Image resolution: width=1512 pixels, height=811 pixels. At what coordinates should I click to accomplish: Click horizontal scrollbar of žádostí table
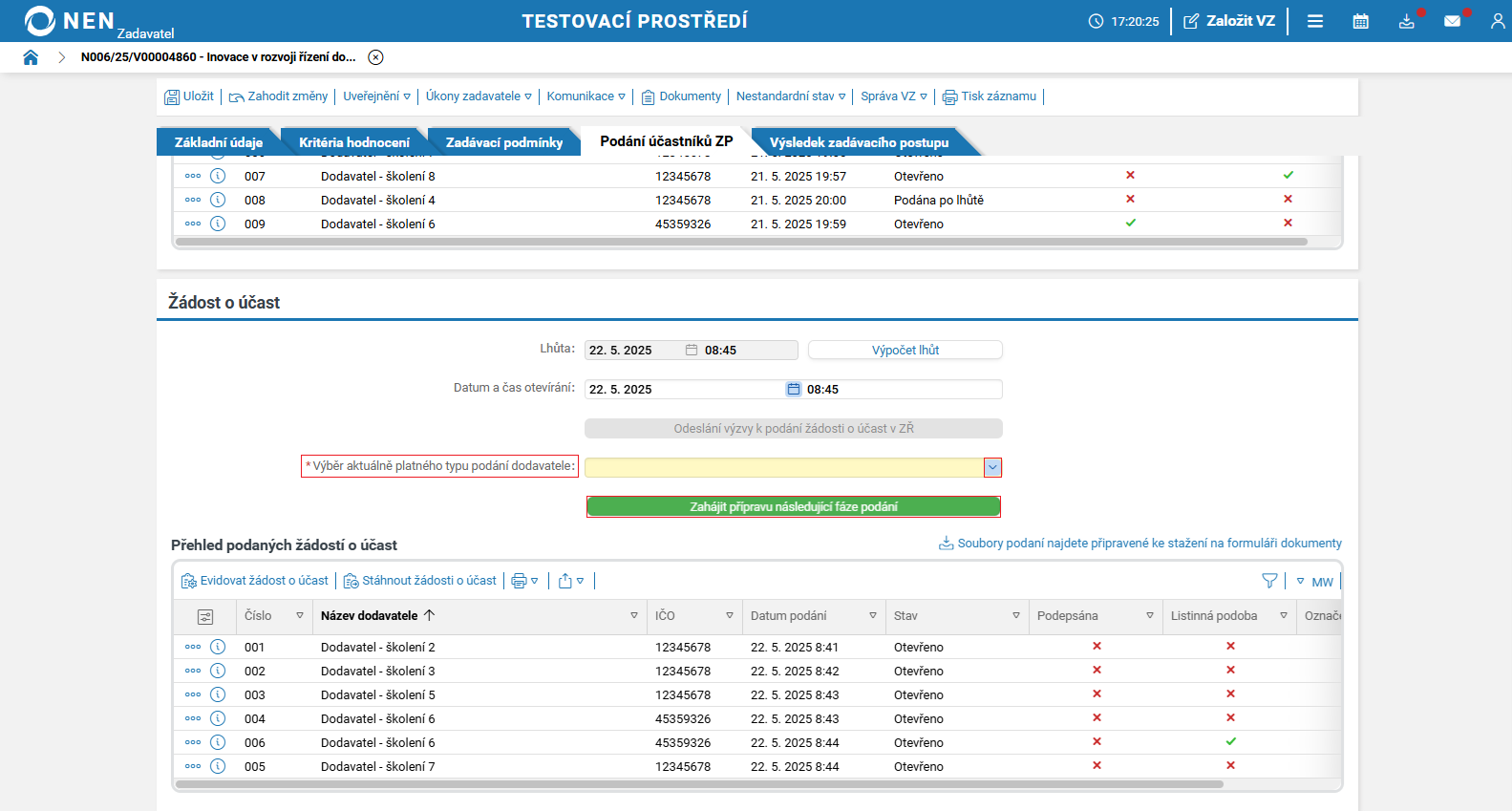(699, 784)
